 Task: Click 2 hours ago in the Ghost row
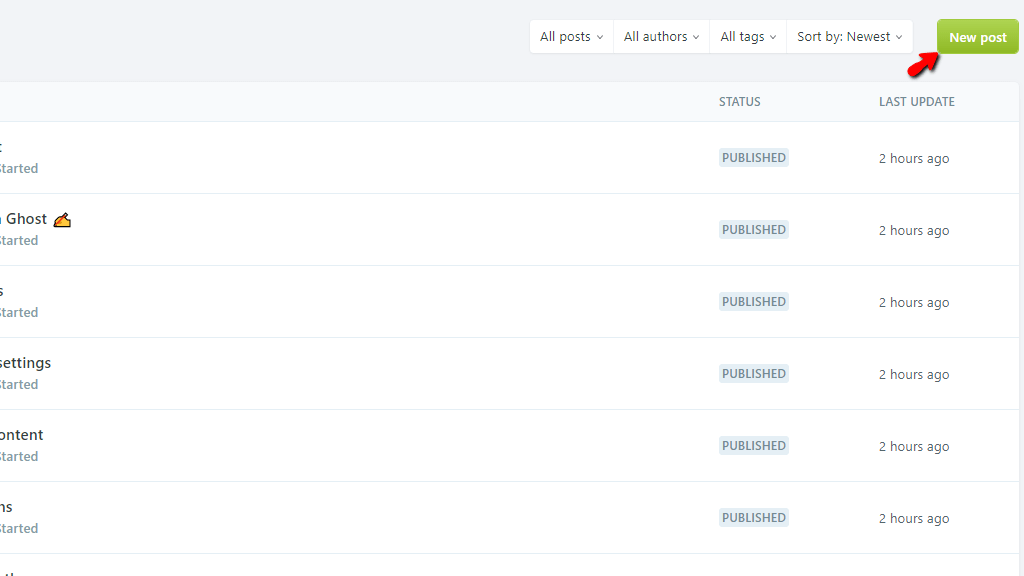click(x=913, y=231)
